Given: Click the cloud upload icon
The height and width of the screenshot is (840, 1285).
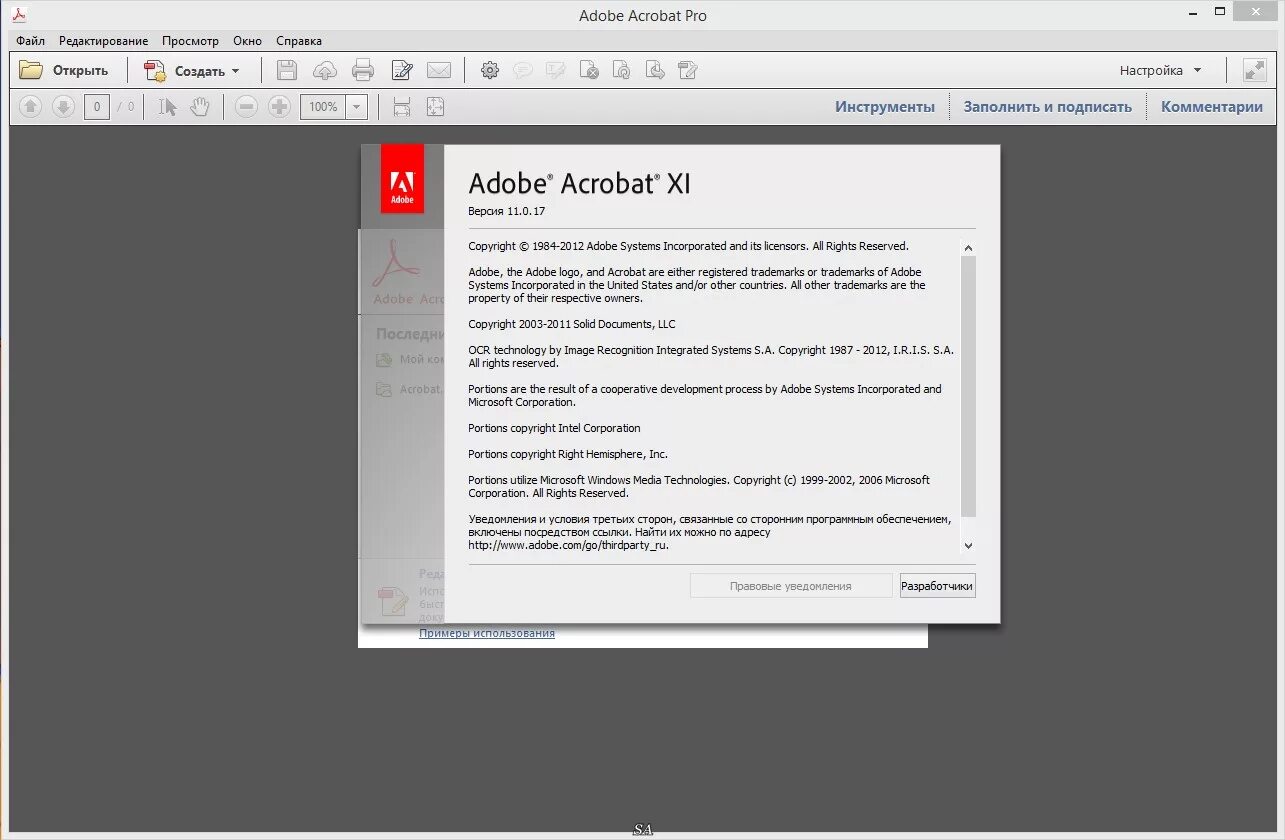Looking at the screenshot, I should 325,70.
